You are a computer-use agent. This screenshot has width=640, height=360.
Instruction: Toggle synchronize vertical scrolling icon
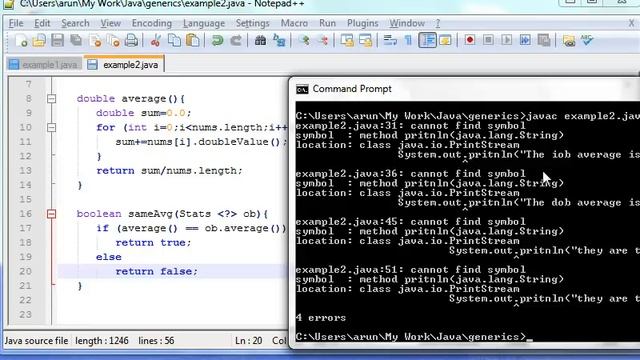347,40
